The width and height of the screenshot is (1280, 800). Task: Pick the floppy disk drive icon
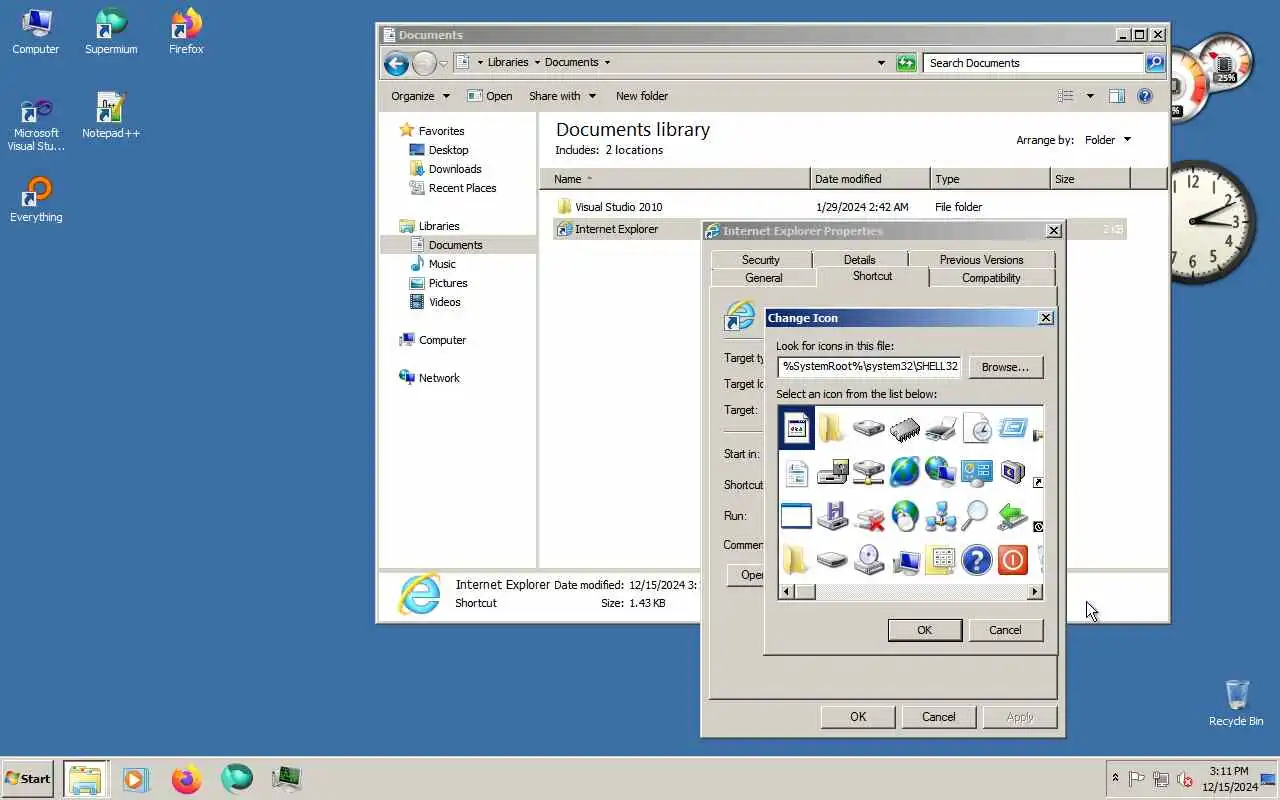pyautogui.click(x=832, y=516)
